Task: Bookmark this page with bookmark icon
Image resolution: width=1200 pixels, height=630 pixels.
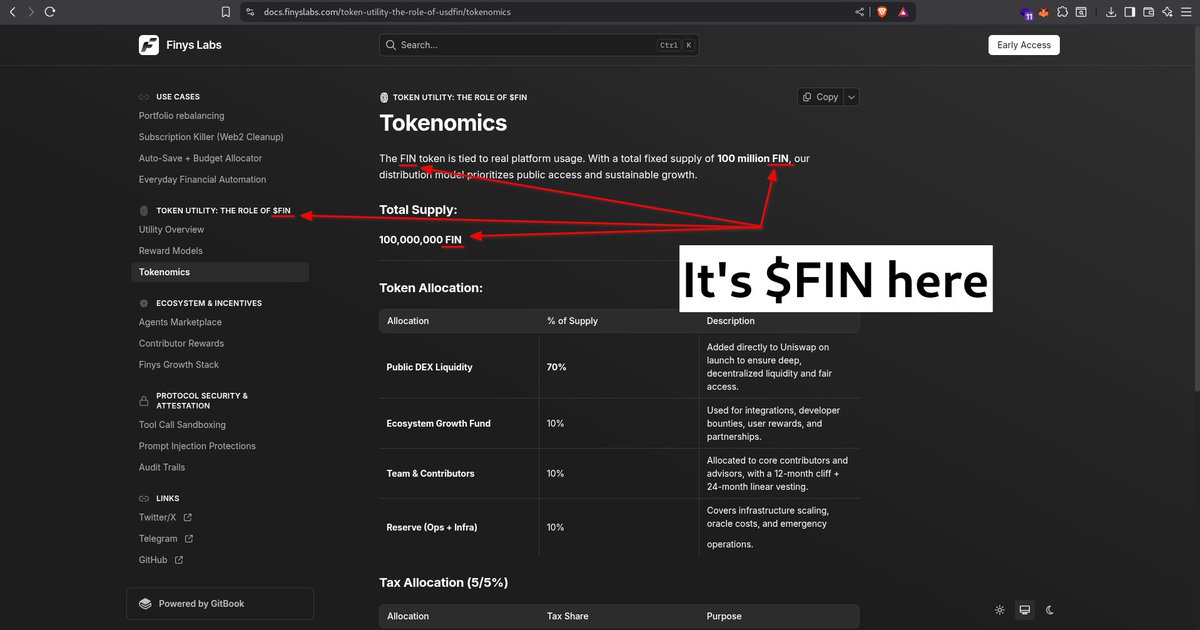Action: (225, 12)
